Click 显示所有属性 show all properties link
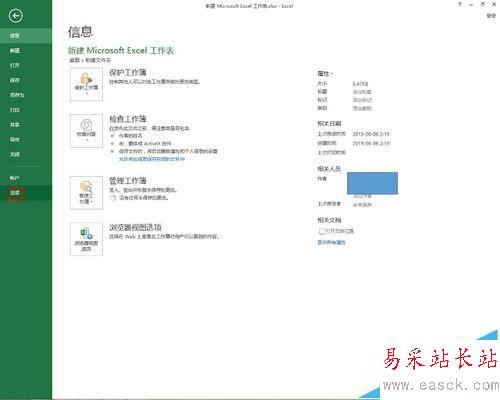This screenshot has height=400, width=500. point(331,242)
